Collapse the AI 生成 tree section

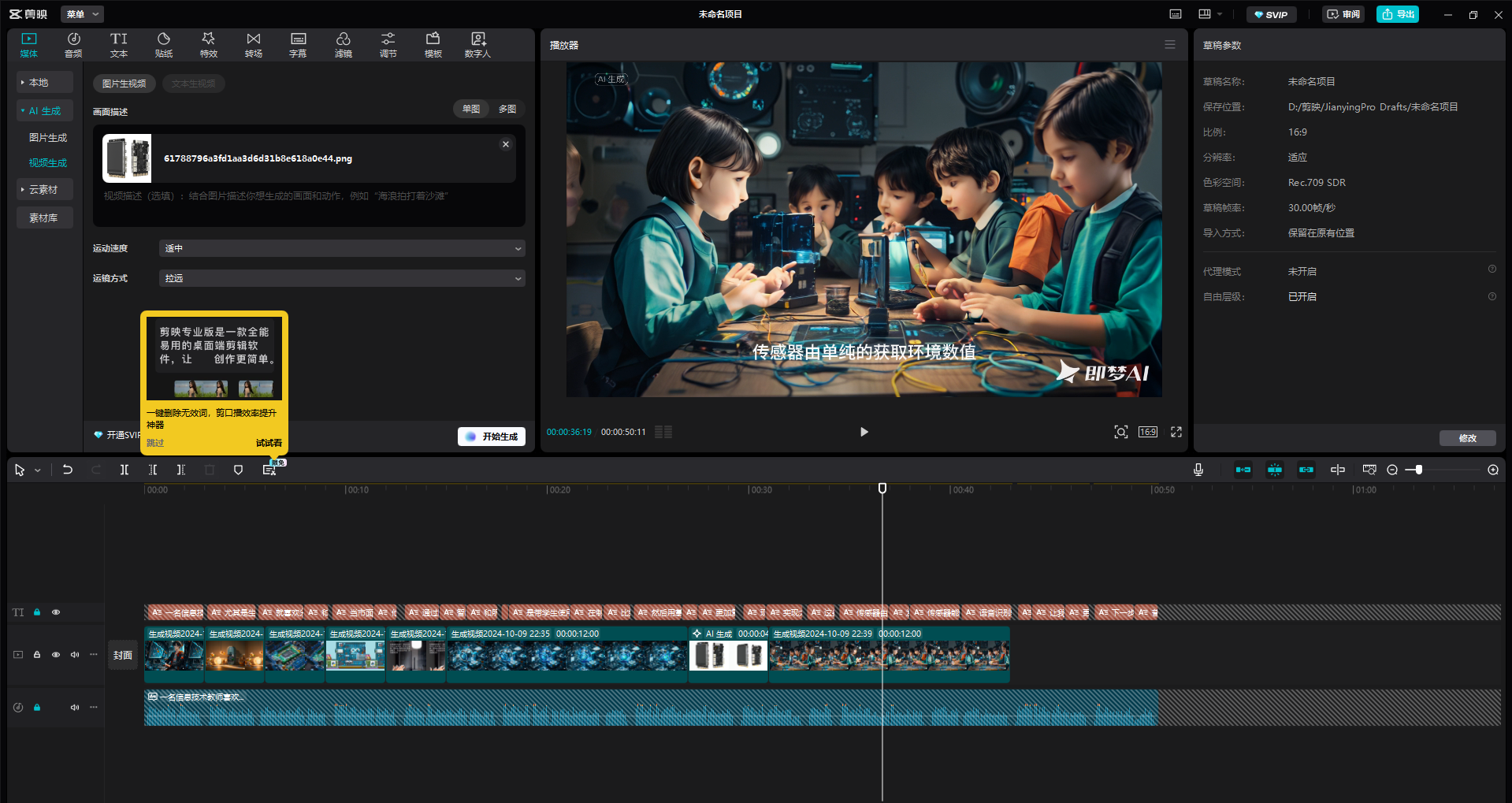[44, 111]
